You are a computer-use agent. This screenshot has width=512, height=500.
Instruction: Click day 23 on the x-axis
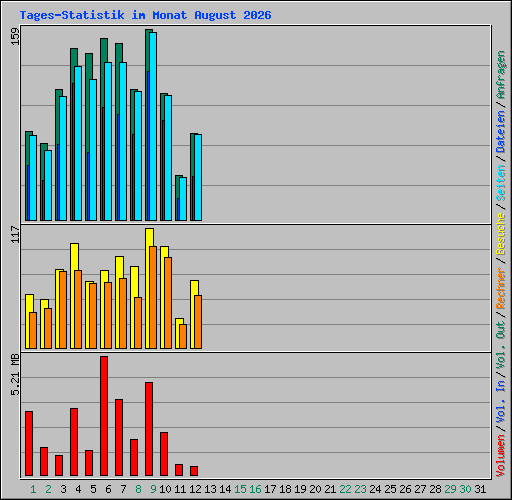tap(360, 489)
